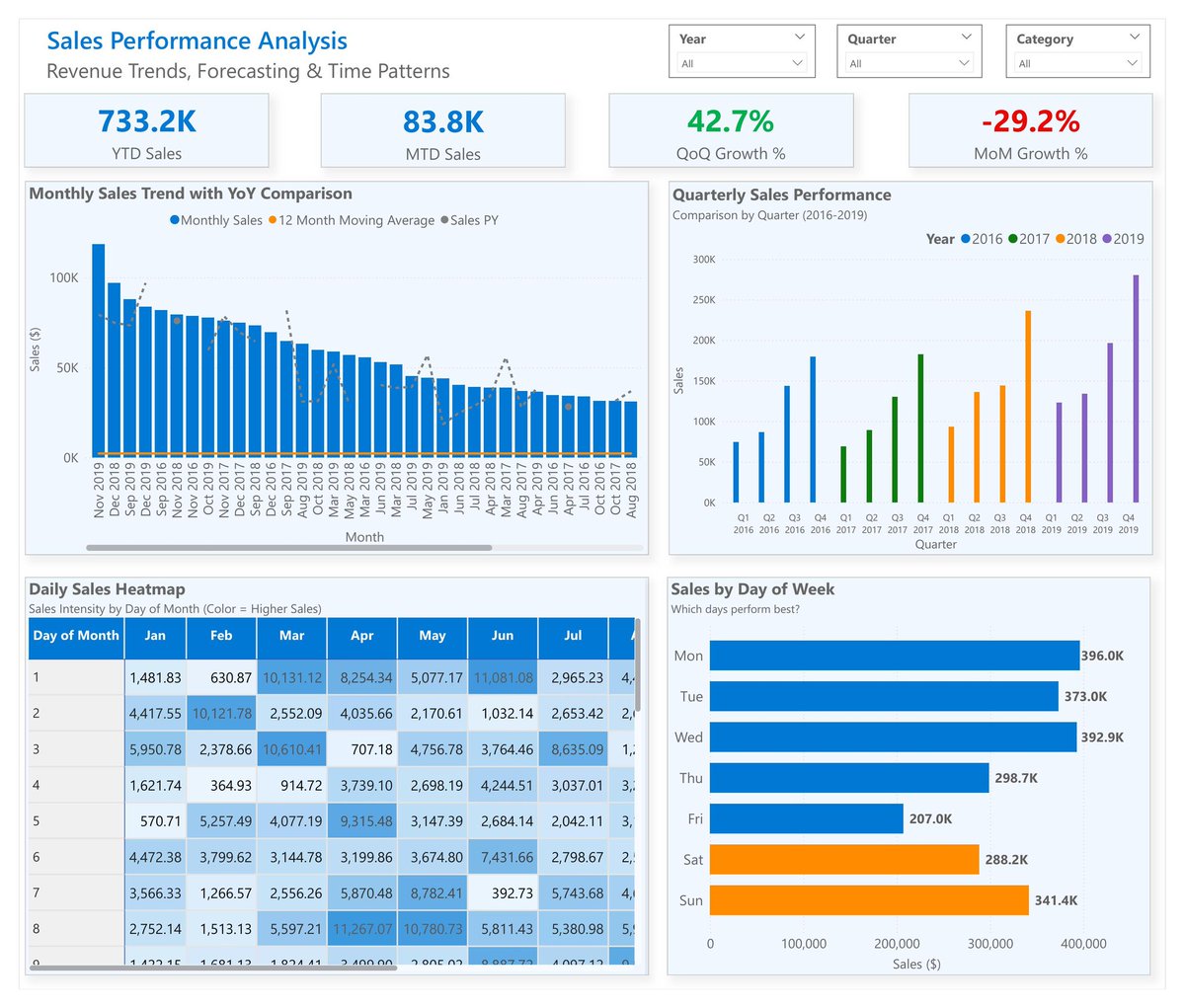Click heatmap cell 10,121.78
This screenshot has height=1008, width=1185.
pos(221,714)
